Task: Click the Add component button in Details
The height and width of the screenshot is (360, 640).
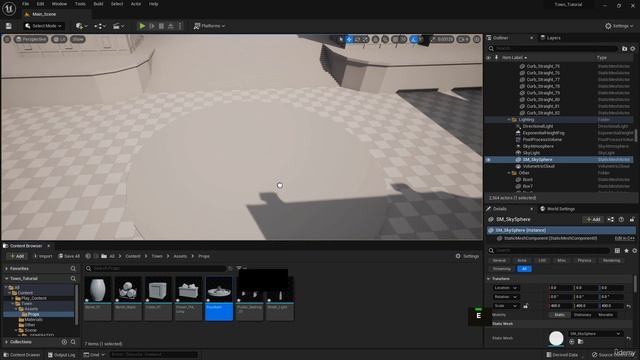Action: [593, 220]
